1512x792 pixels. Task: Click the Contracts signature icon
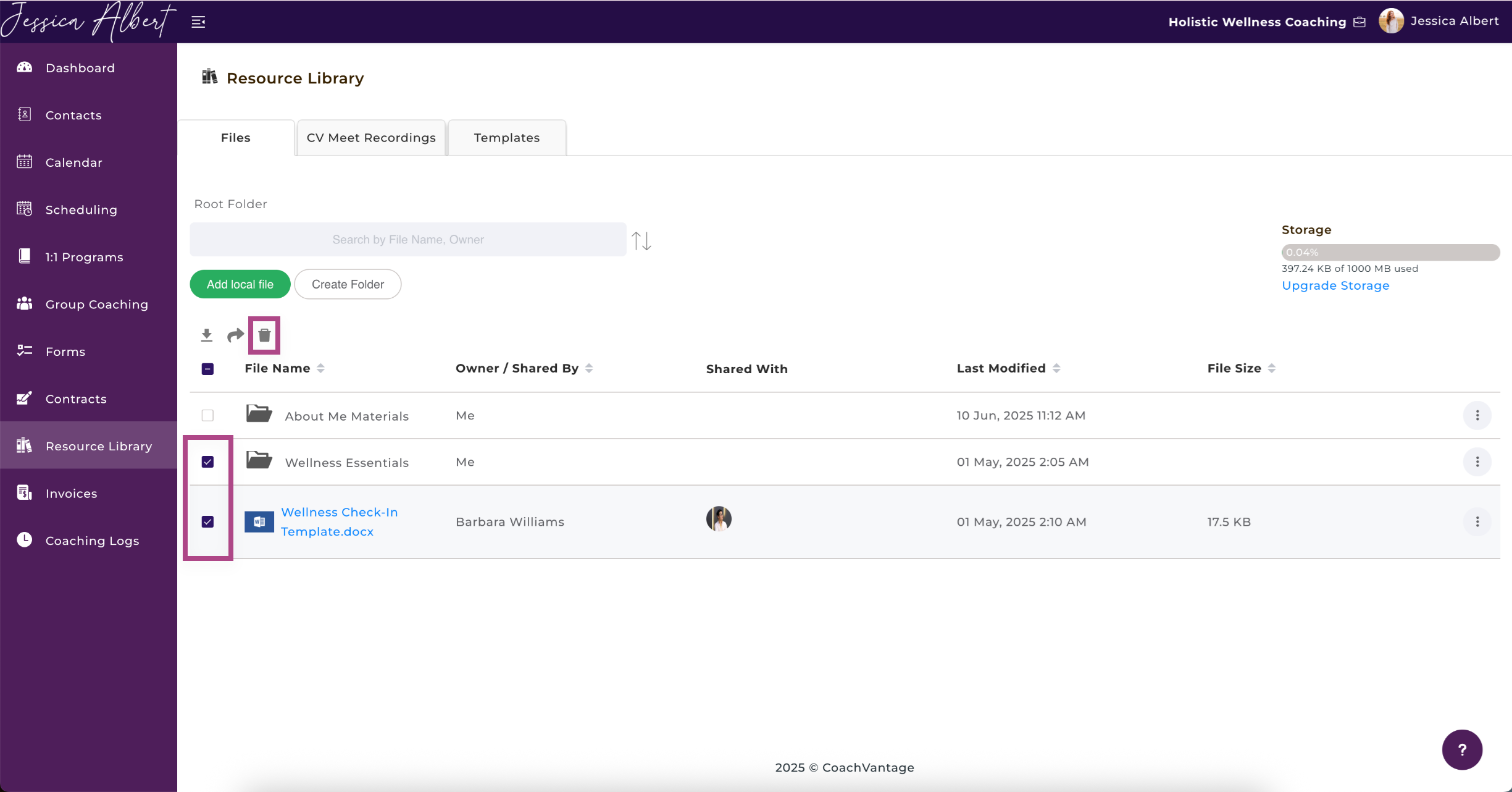pyautogui.click(x=25, y=398)
